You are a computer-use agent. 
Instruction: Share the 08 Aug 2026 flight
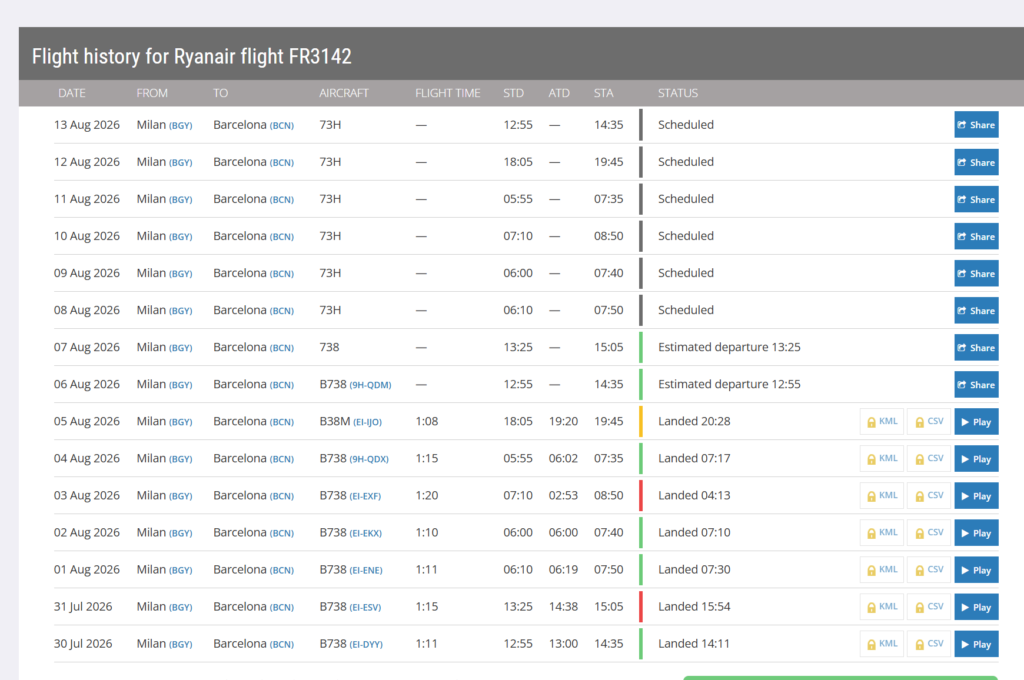point(976,310)
